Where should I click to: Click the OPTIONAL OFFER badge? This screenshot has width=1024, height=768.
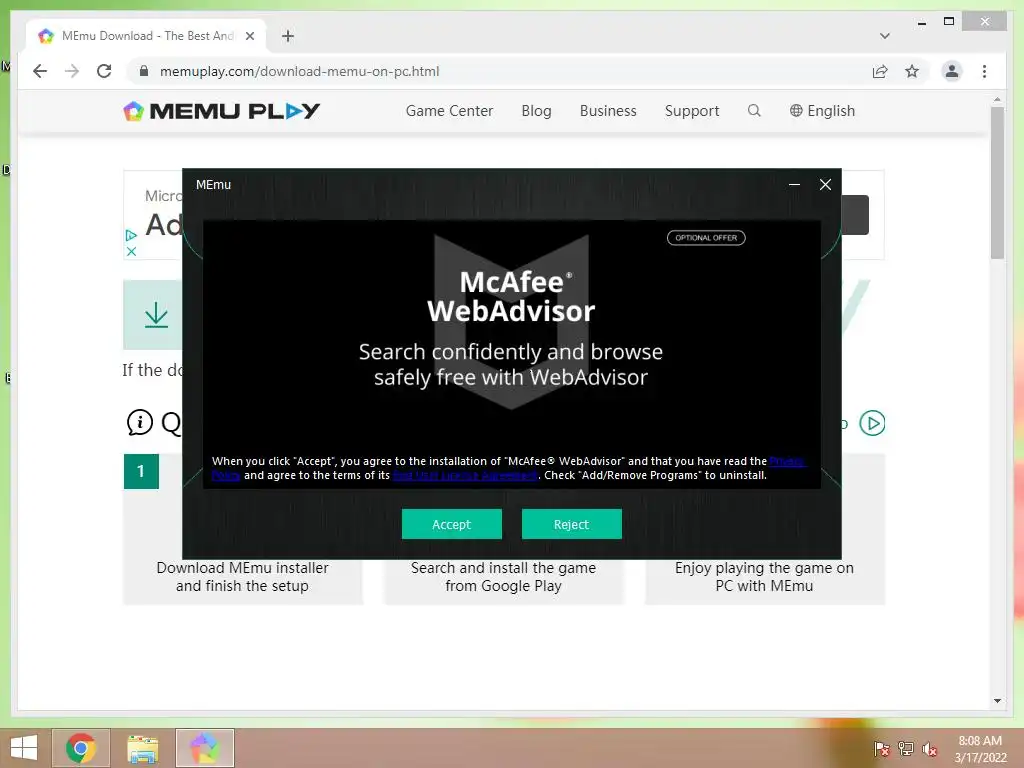pos(706,238)
